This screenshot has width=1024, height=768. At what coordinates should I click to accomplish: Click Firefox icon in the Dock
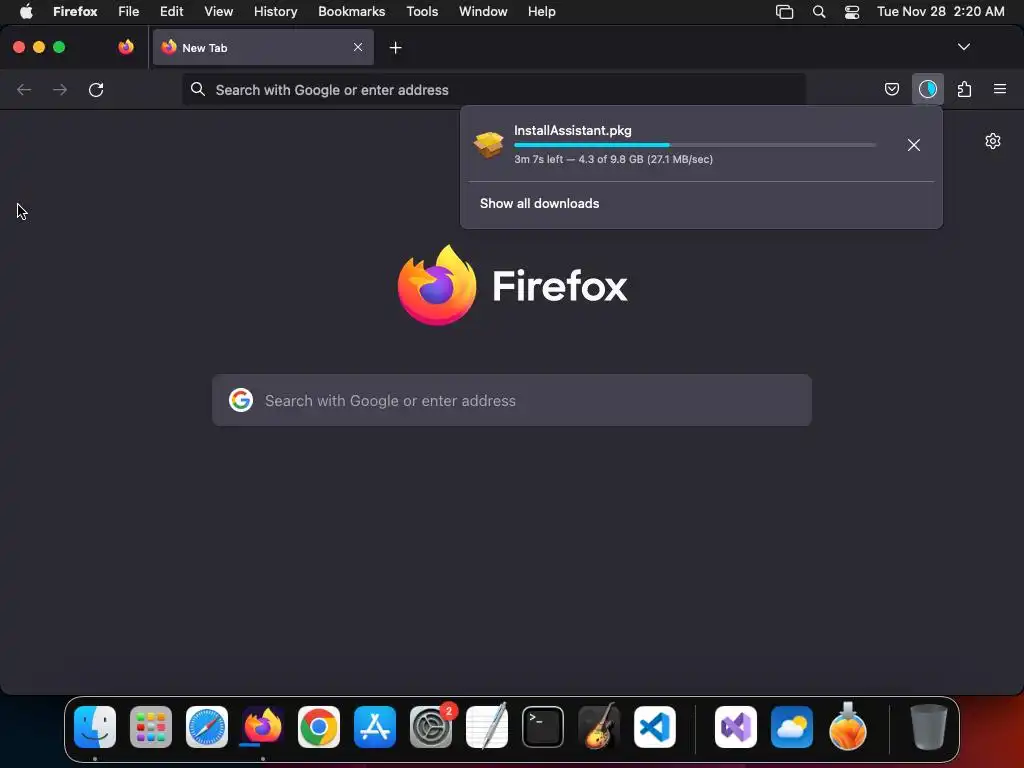pos(263,727)
